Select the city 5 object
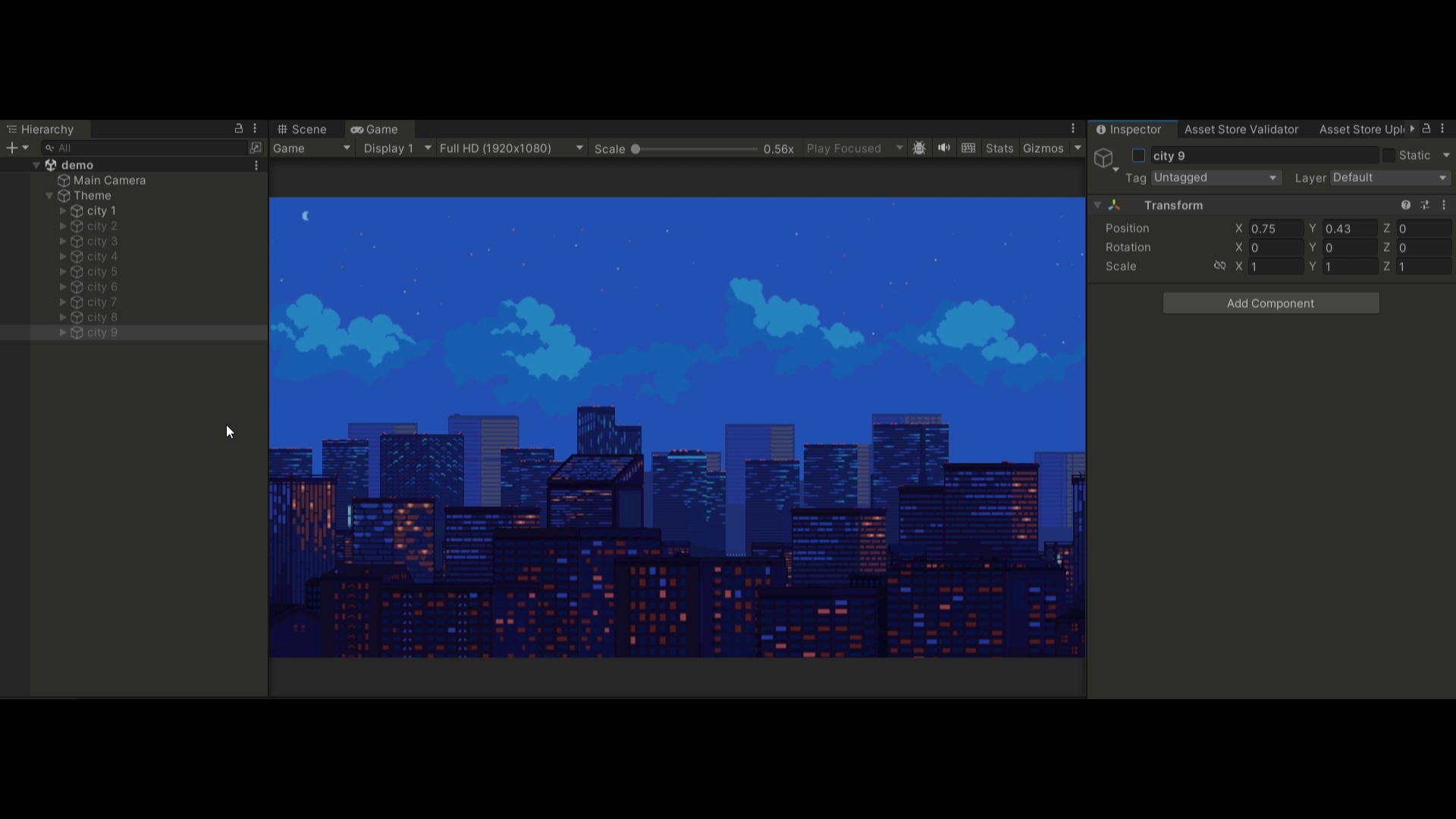The height and width of the screenshot is (819, 1456). 102,271
